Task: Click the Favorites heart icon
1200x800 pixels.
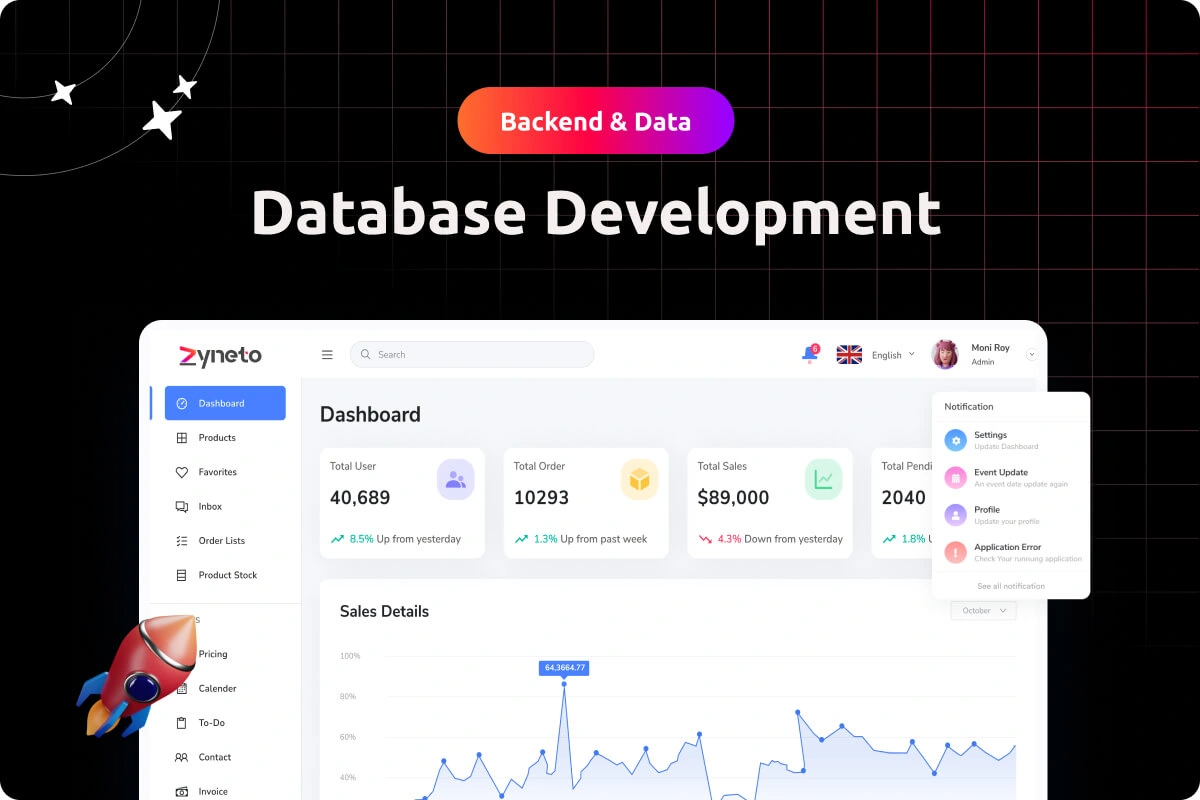Action: click(183, 472)
